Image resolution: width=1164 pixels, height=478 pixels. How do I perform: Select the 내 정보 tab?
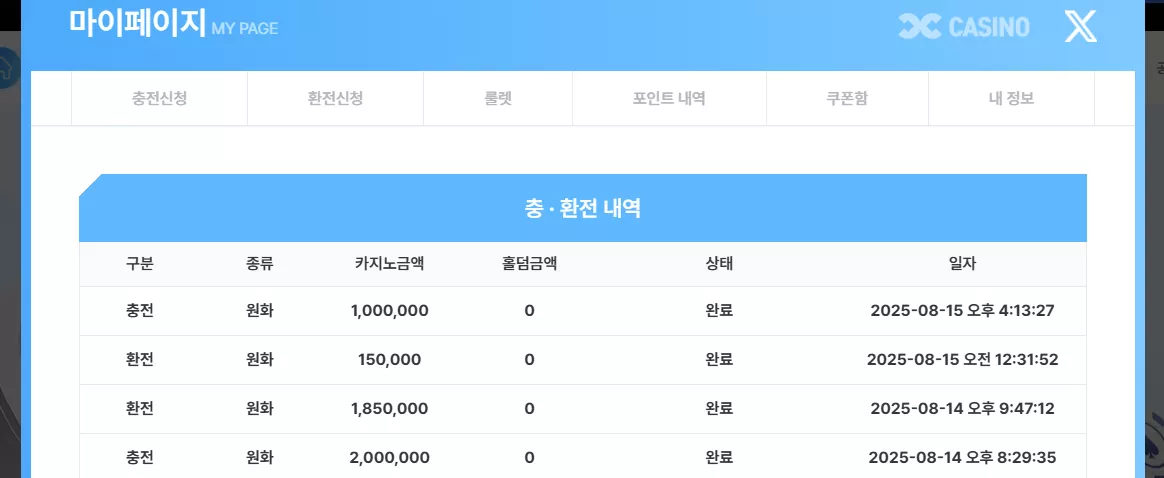[x=1011, y=99]
